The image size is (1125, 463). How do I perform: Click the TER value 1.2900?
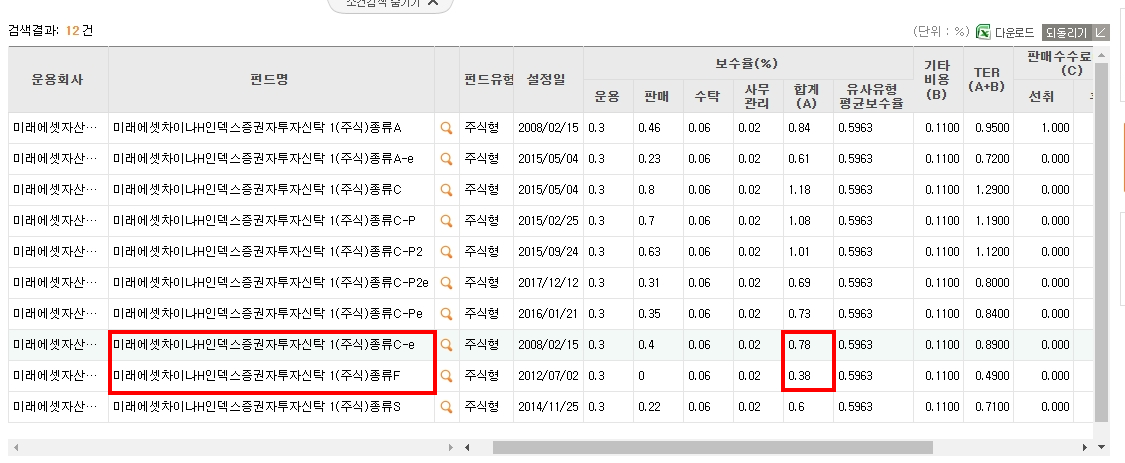(992, 190)
